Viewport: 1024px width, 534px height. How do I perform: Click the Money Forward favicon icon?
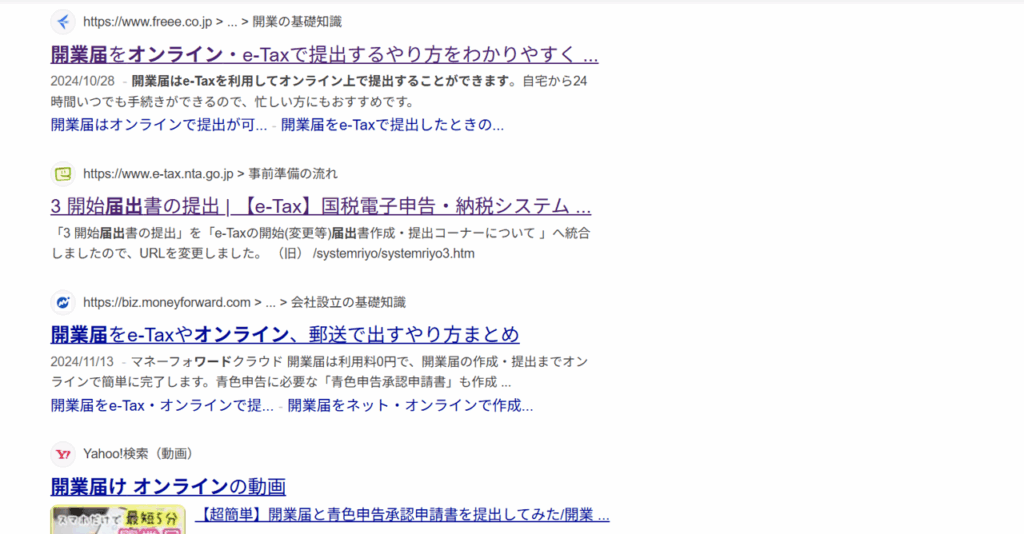pyautogui.click(x=63, y=302)
